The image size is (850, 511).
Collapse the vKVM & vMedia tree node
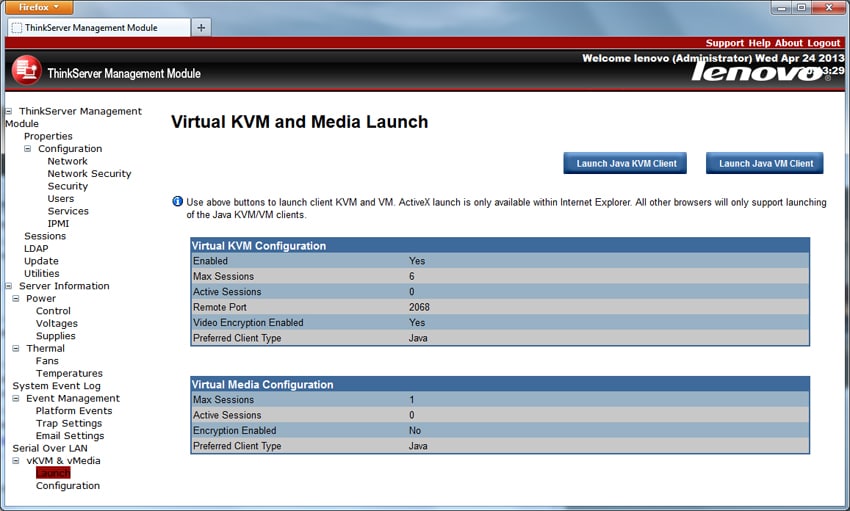[x=16, y=460]
